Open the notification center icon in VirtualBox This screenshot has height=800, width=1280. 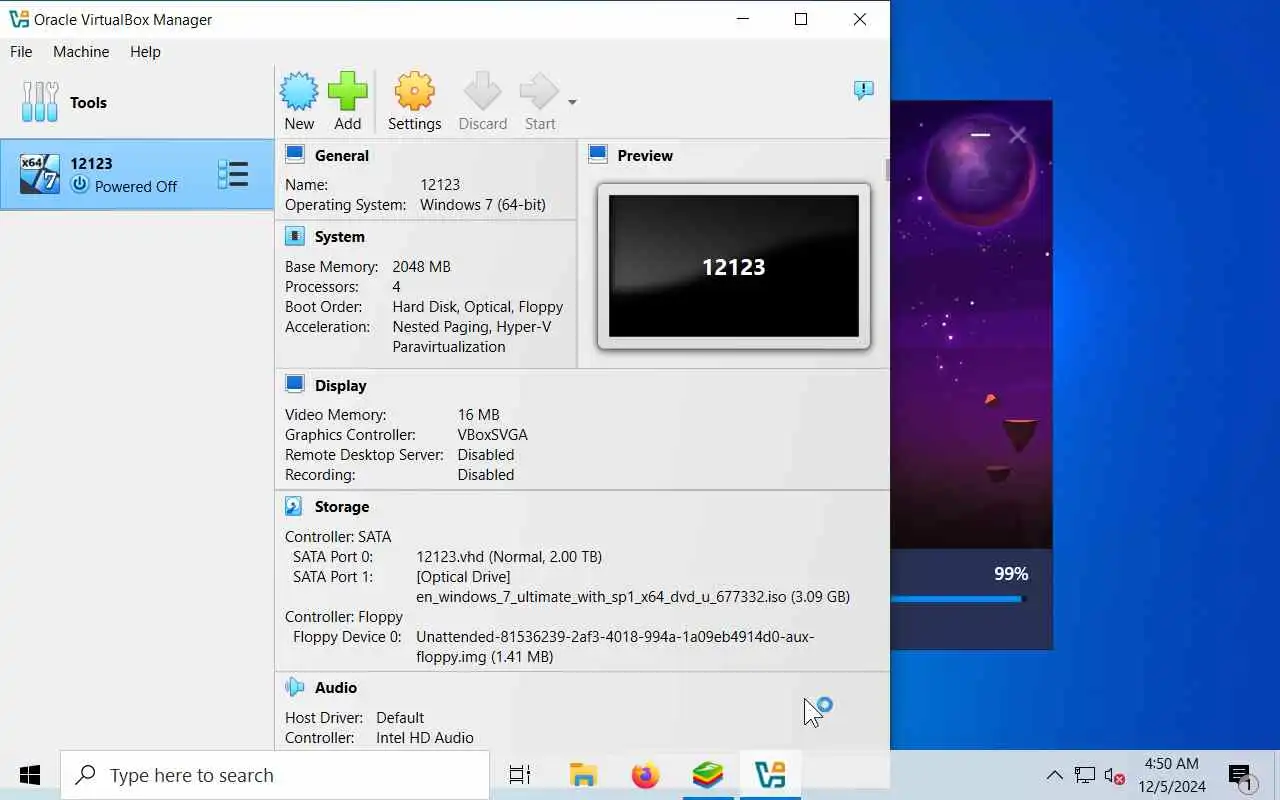click(x=864, y=90)
